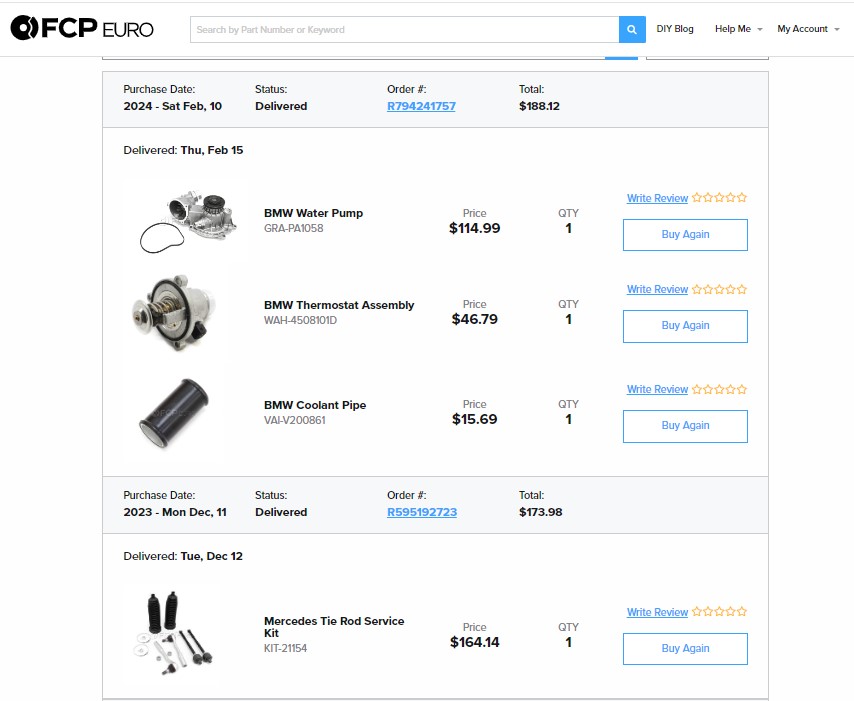
Task: Click Buy Again for Mercedes Tie Rod Kit
Action: pyautogui.click(x=685, y=648)
